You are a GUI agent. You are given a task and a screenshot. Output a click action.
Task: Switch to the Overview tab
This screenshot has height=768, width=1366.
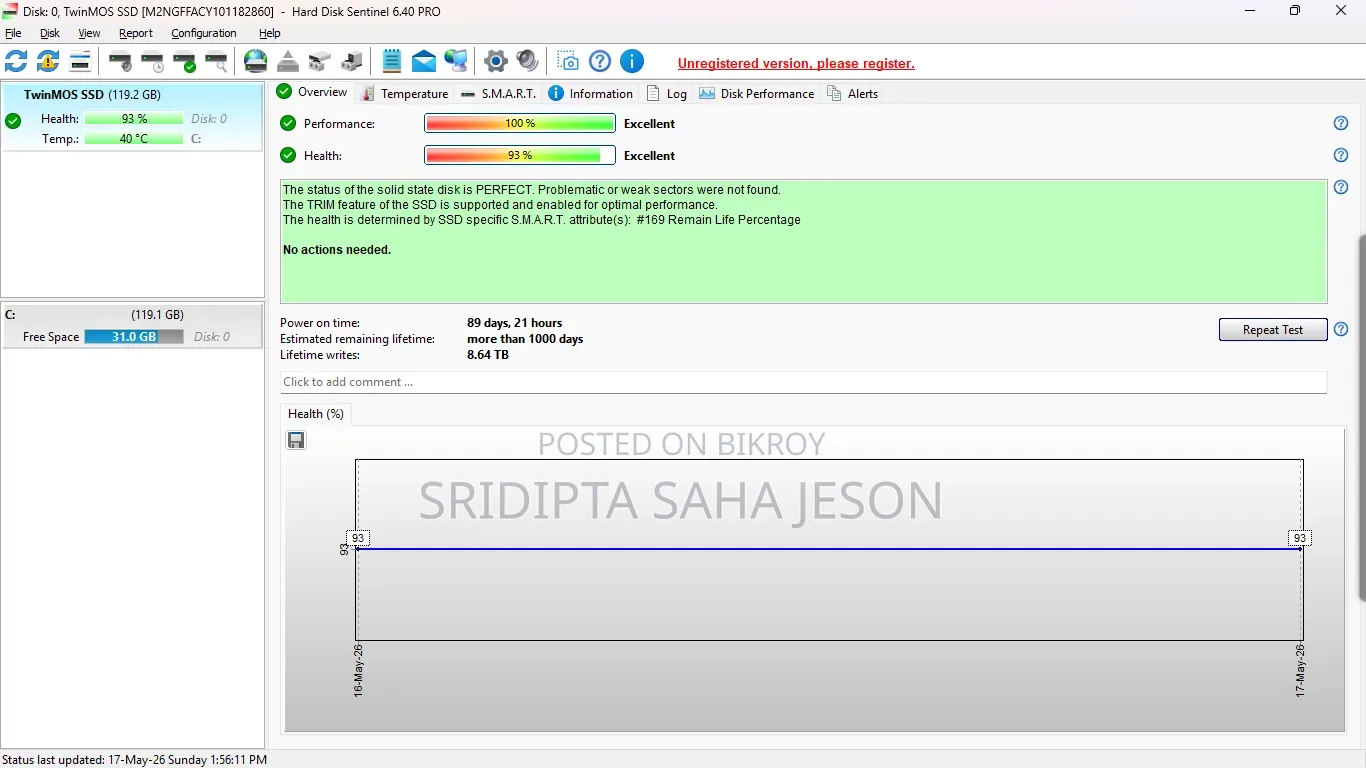tap(312, 92)
